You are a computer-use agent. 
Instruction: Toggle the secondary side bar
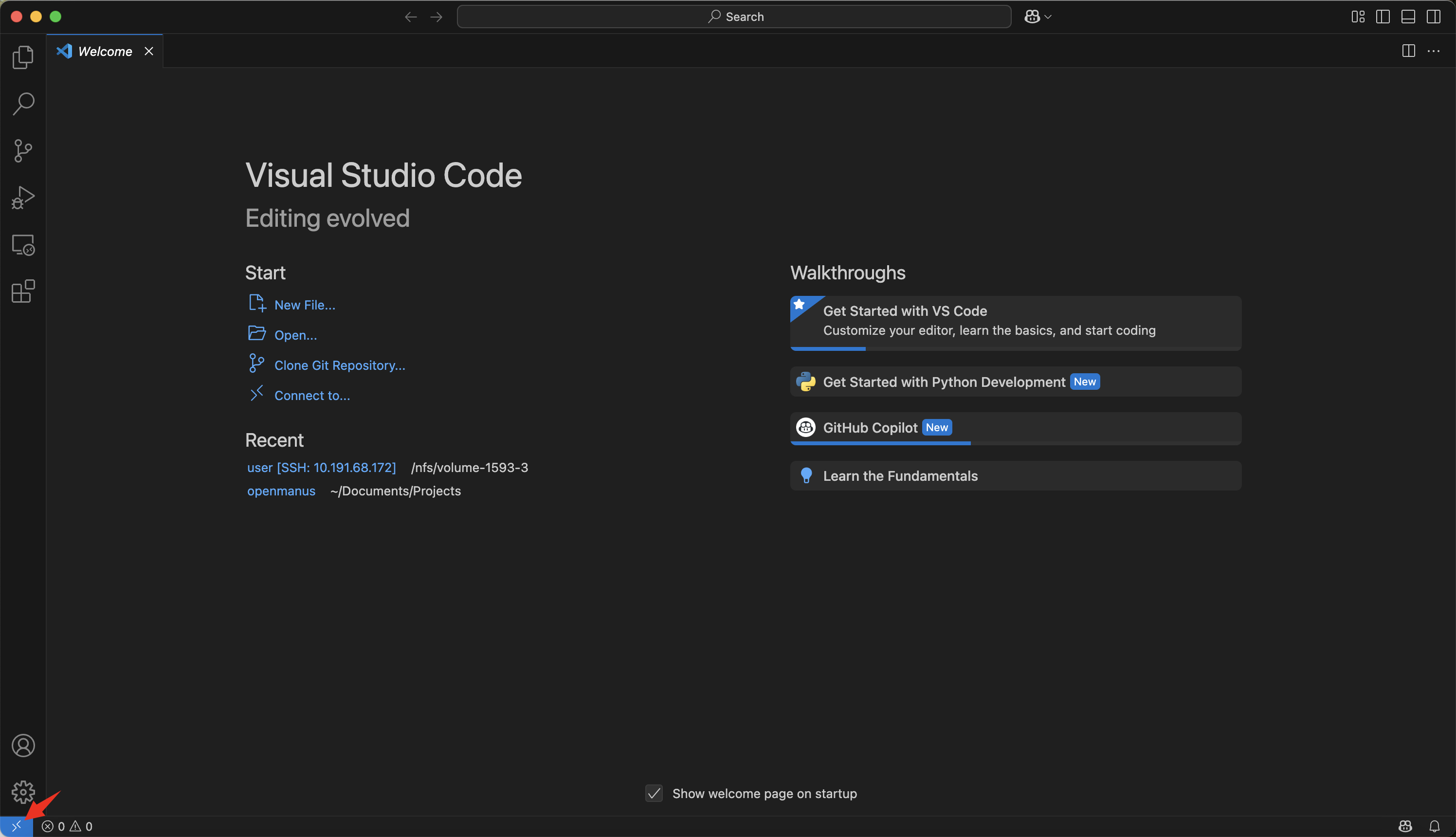[x=1434, y=17]
